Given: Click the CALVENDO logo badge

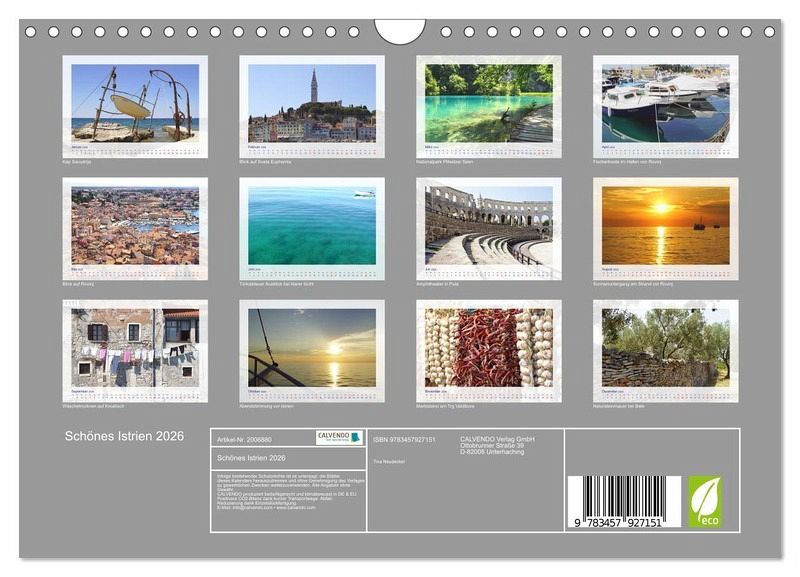Looking at the screenshot, I should pos(339,437).
